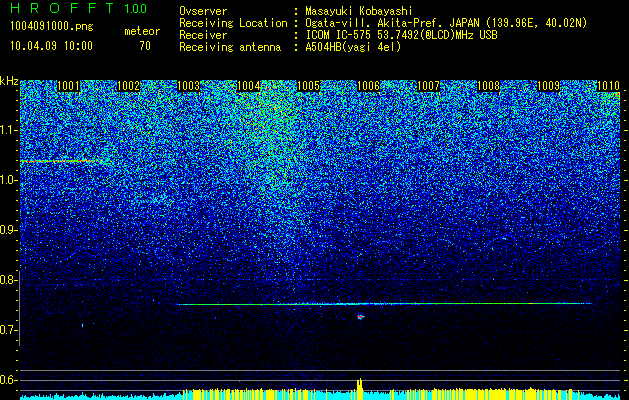The height and width of the screenshot is (400, 629).
Task: Click the Ovserver label
Action: point(203,11)
